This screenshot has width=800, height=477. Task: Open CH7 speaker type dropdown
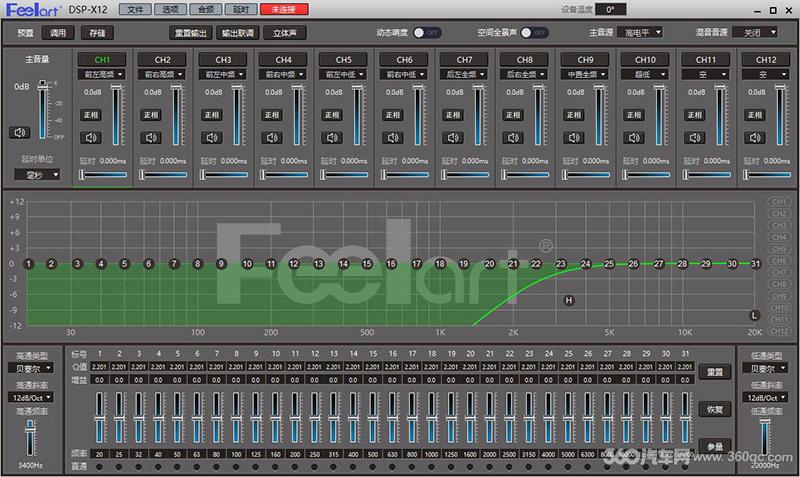[464, 74]
